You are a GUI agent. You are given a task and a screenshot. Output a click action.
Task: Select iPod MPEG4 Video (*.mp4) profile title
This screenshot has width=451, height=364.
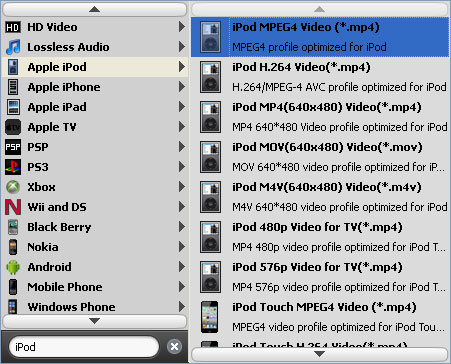pos(306,27)
